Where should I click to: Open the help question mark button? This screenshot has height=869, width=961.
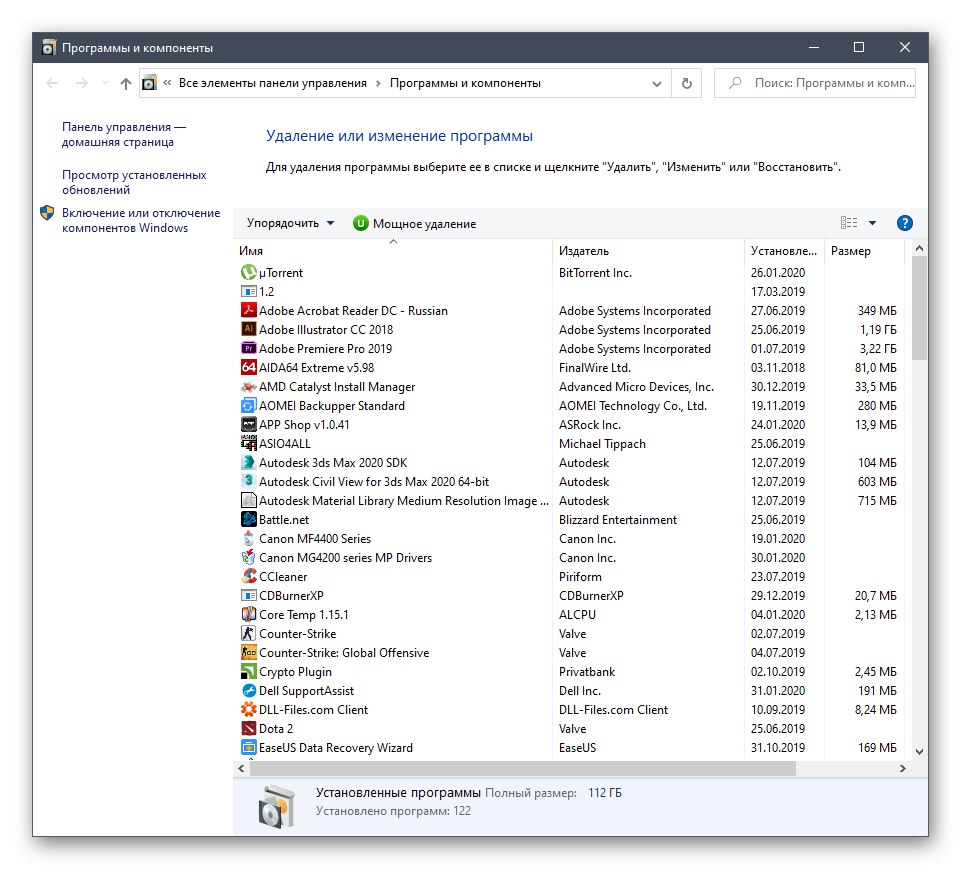coord(904,224)
